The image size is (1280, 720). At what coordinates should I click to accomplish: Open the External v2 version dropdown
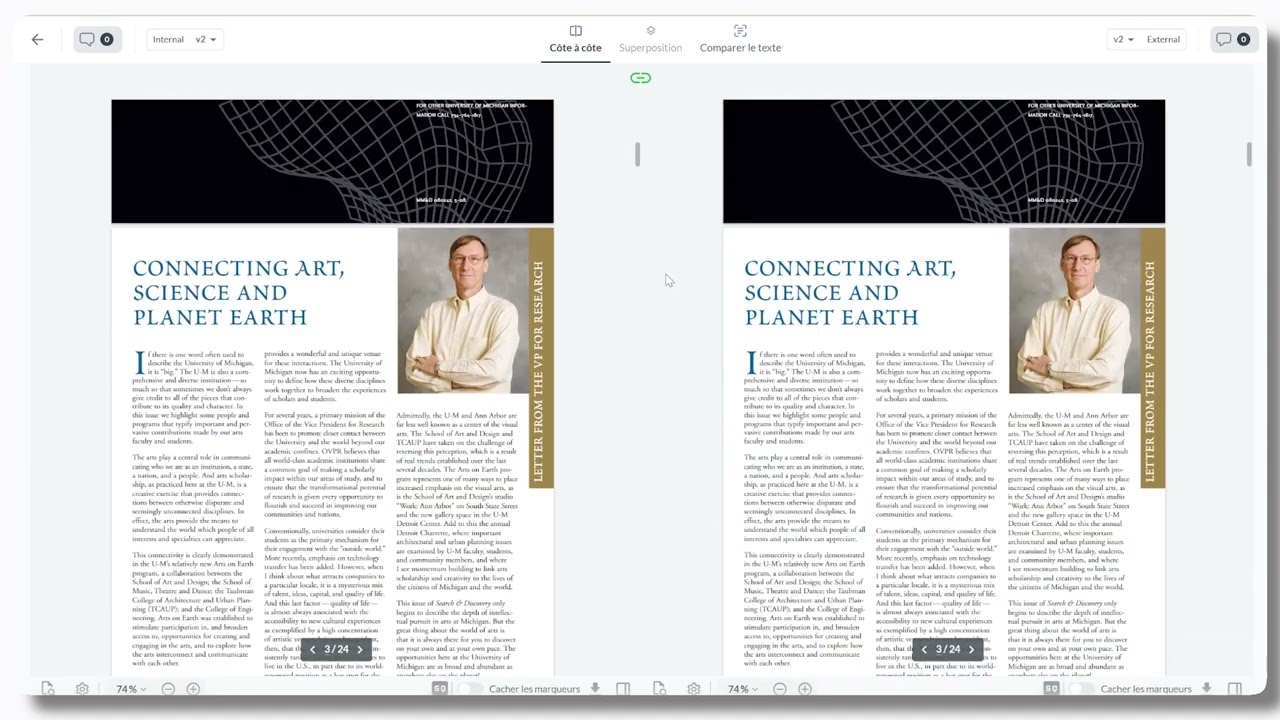(1147, 40)
